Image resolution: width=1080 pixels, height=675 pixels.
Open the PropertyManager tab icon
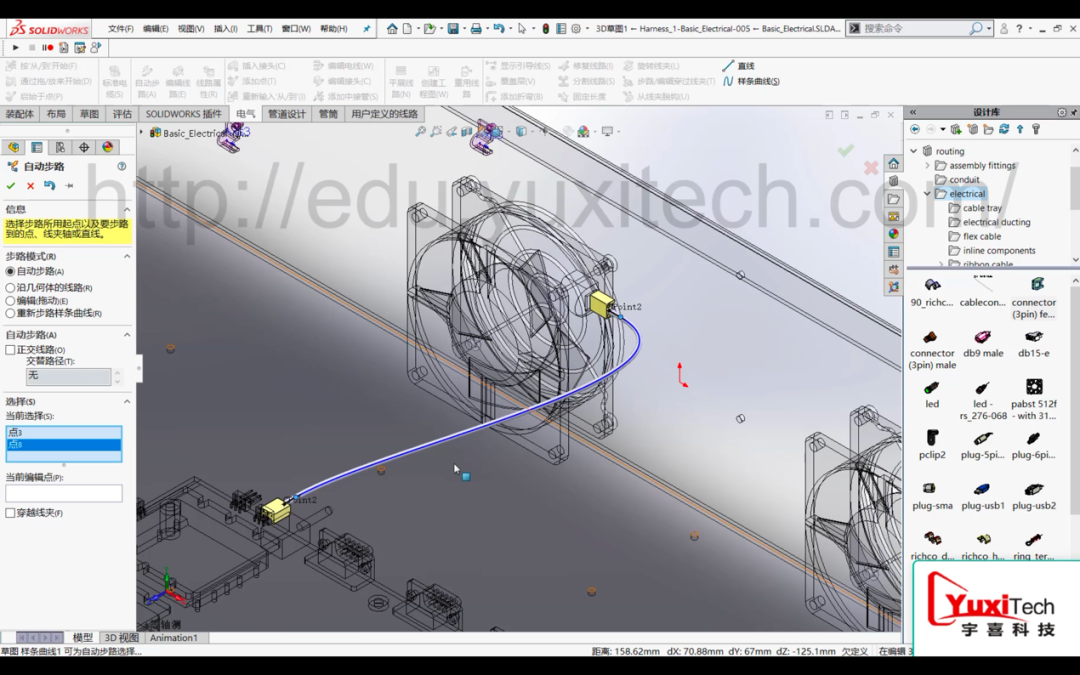(37, 147)
